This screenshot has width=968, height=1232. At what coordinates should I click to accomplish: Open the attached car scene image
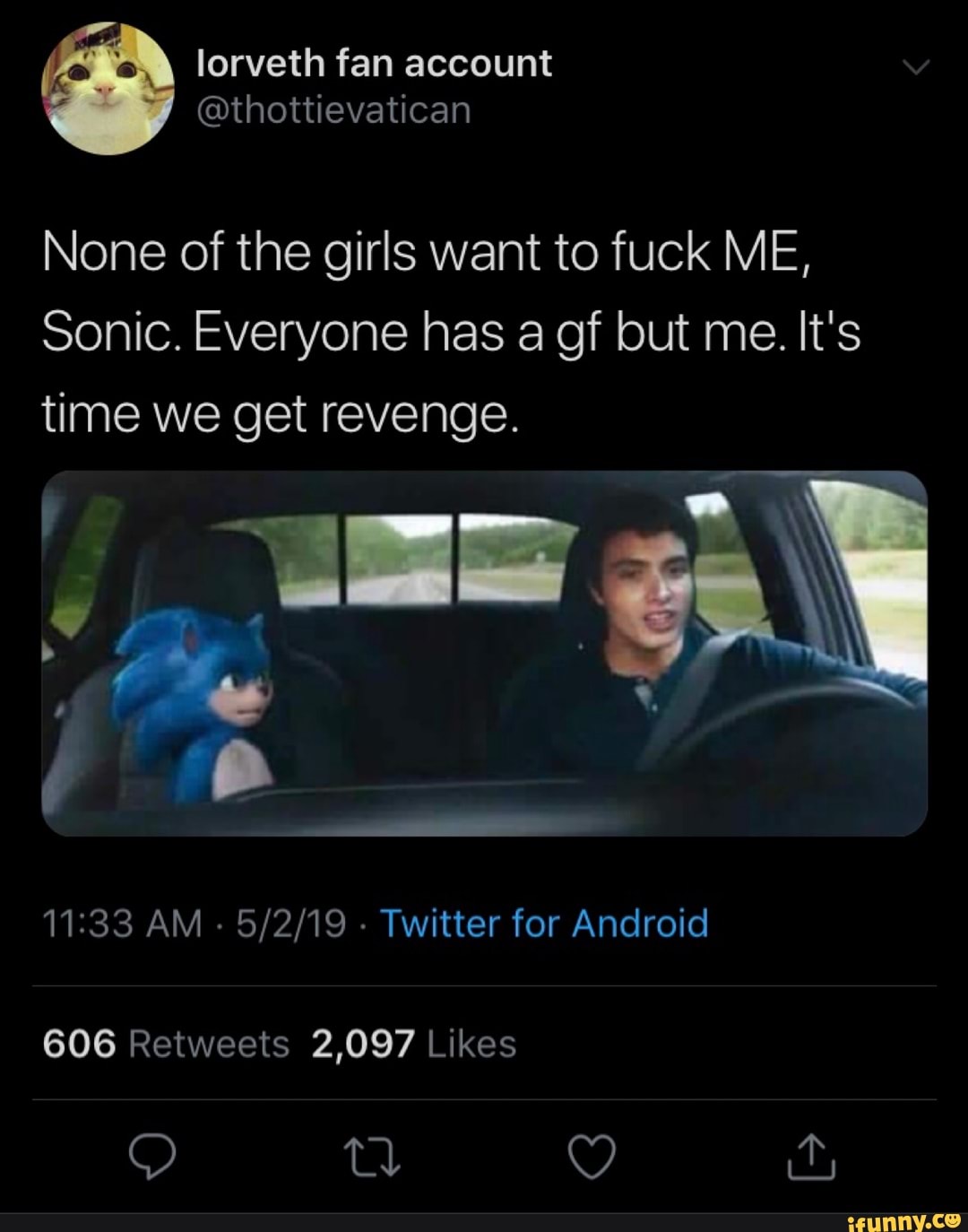click(484, 653)
